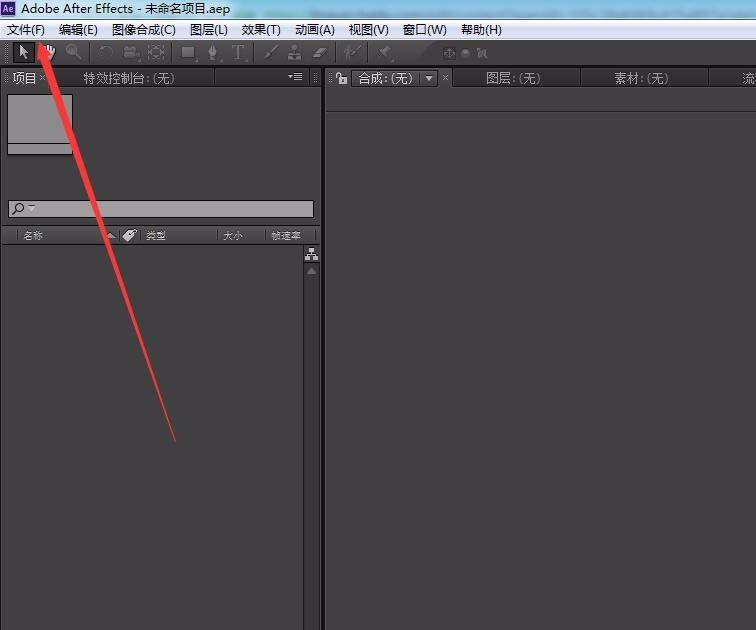Select the Rectangle shape tool
The width and height of the screenshot is (756, 630).
[x=188, y=52]
